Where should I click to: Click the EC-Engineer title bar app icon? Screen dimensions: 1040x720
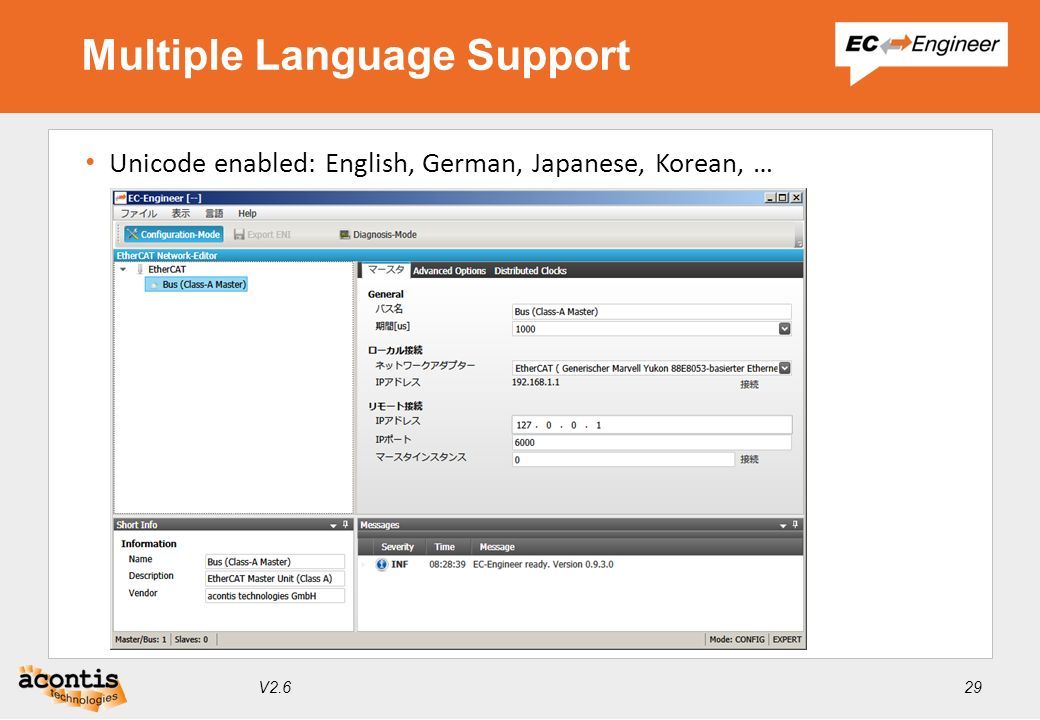(120, 198)
